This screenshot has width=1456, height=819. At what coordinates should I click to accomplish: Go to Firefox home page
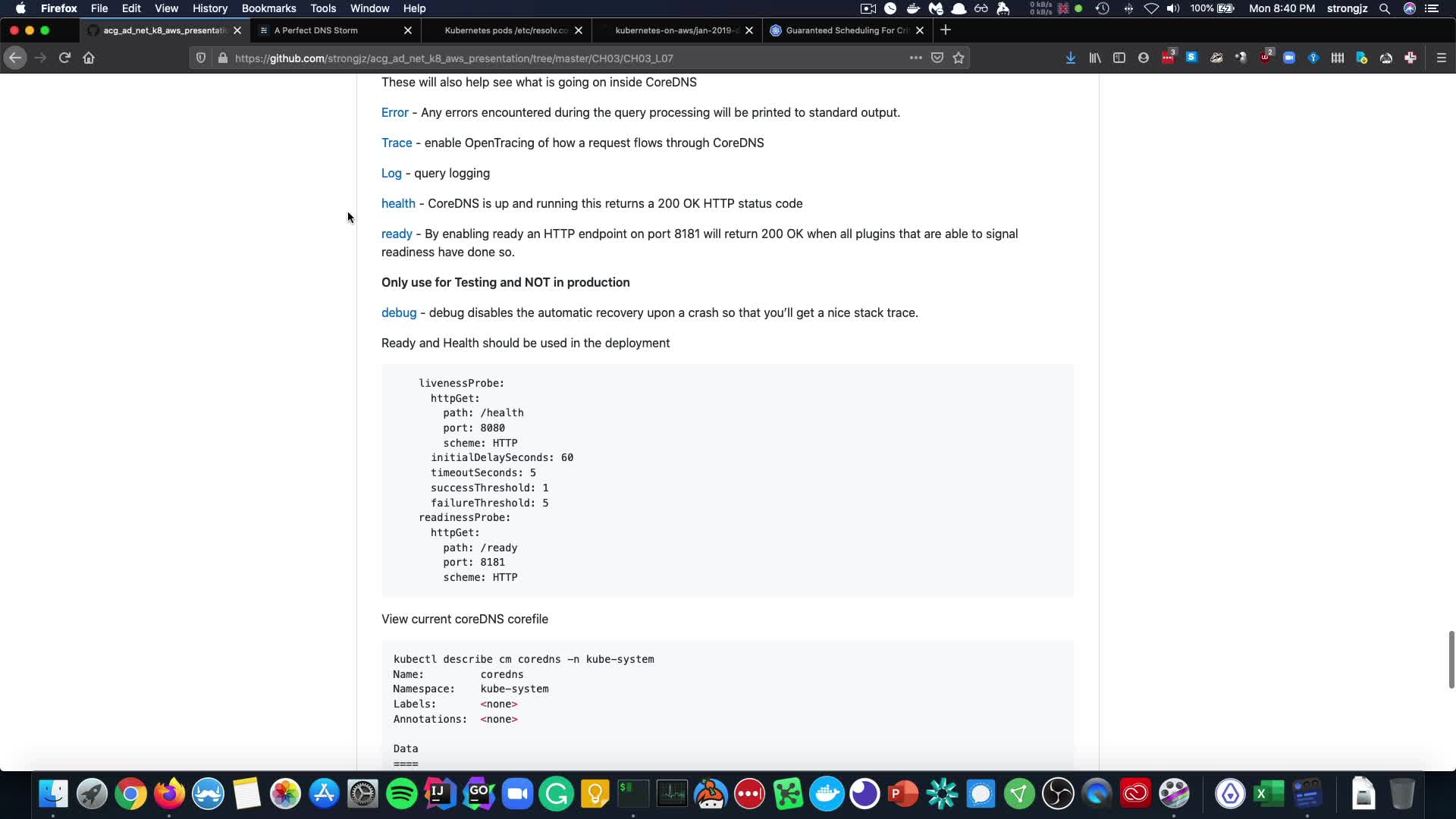[89, 58]
